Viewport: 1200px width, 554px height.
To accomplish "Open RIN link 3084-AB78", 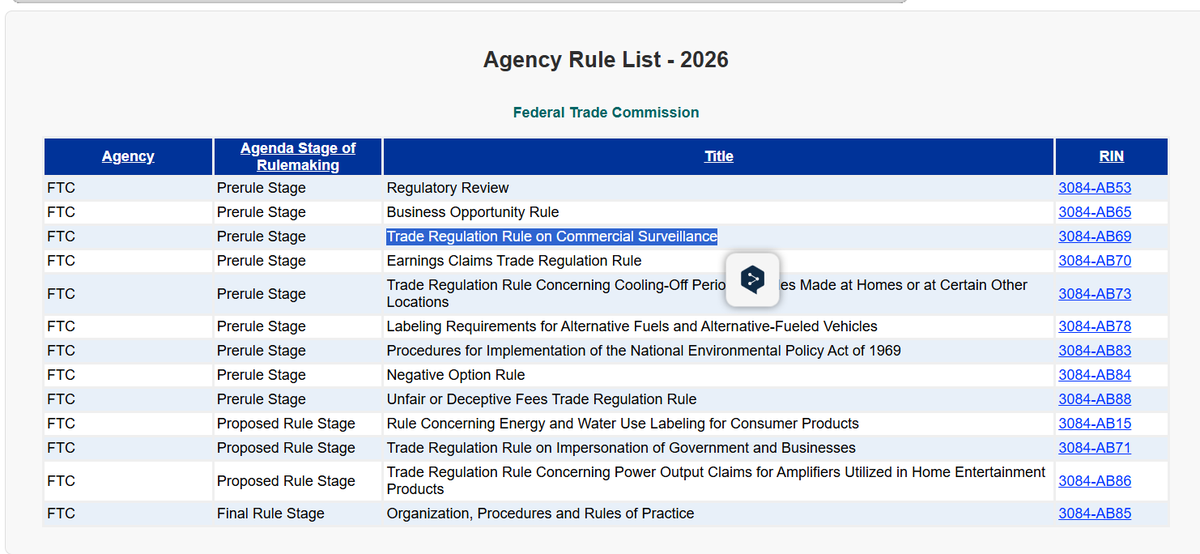I will click(1095, 326).
